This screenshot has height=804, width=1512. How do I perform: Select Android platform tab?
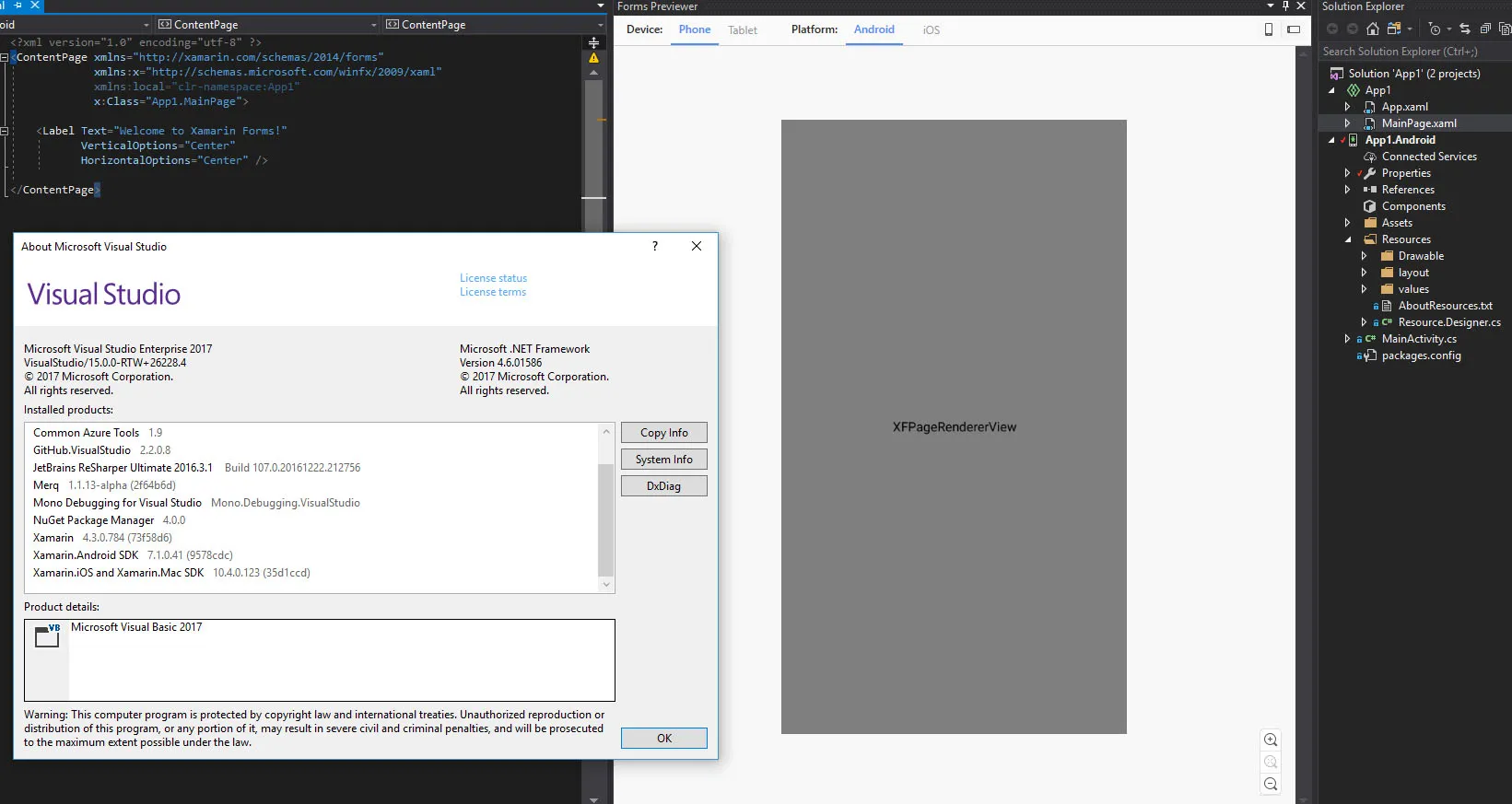[x=874, y=29]
